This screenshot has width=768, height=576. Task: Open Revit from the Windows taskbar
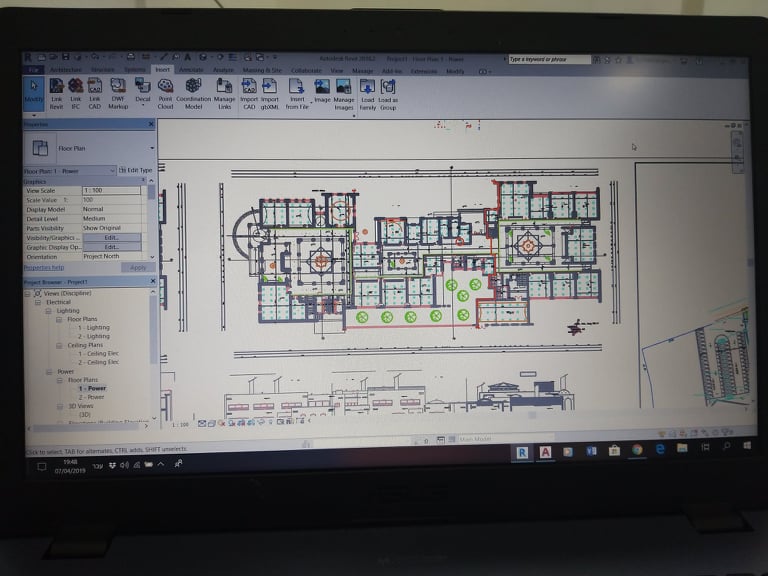click(522, 453)
